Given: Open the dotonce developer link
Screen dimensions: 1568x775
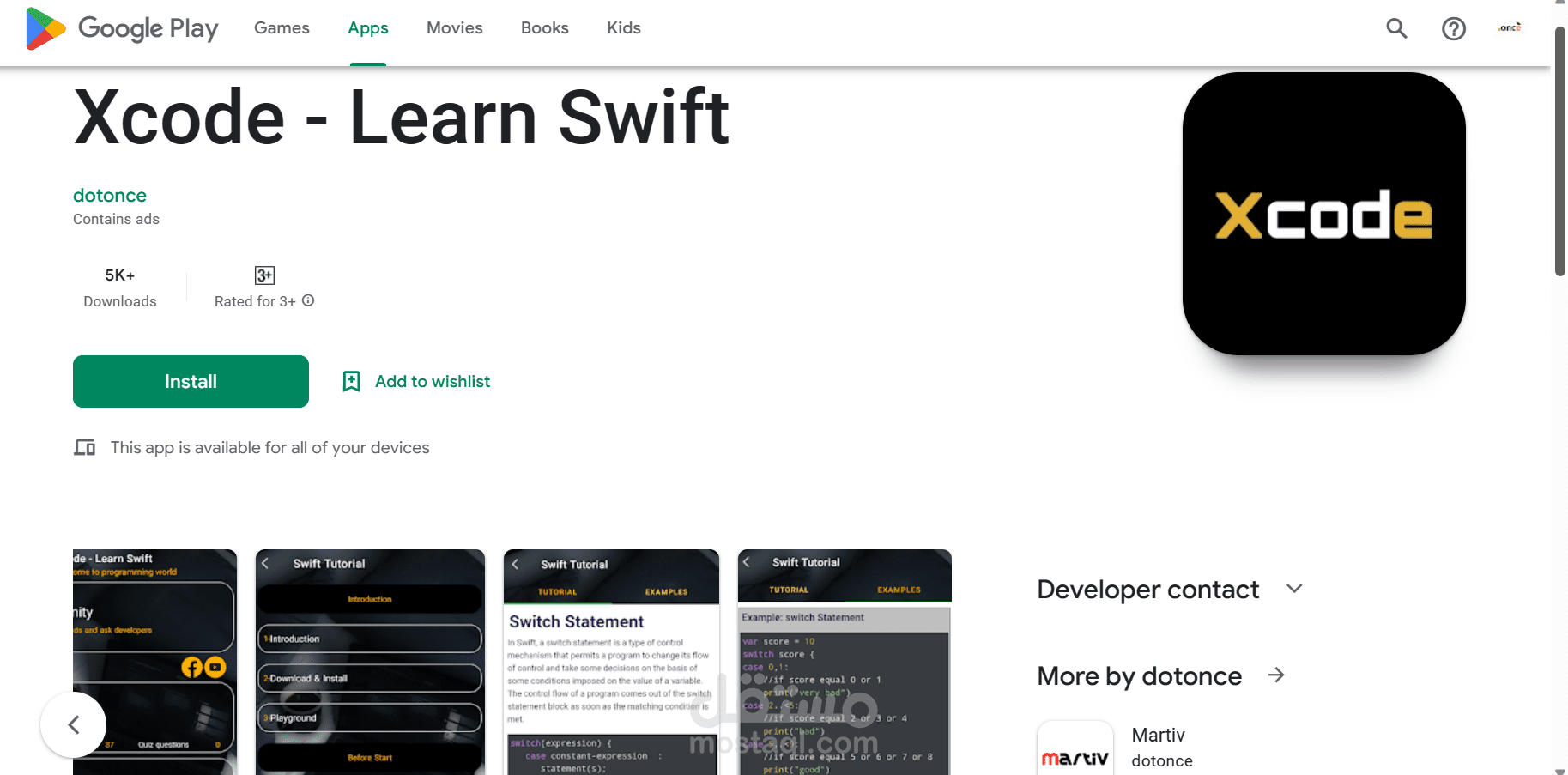Looking at the screenshot, I should (x=110, y=196).
